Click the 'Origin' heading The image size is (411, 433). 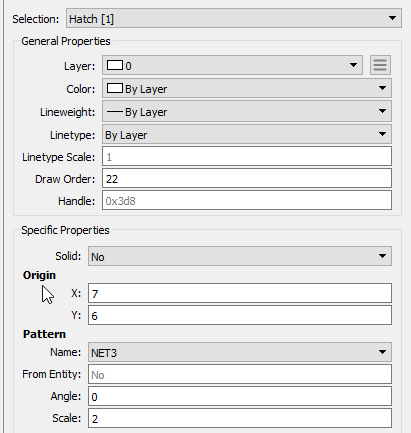click(x=39, y=275)
